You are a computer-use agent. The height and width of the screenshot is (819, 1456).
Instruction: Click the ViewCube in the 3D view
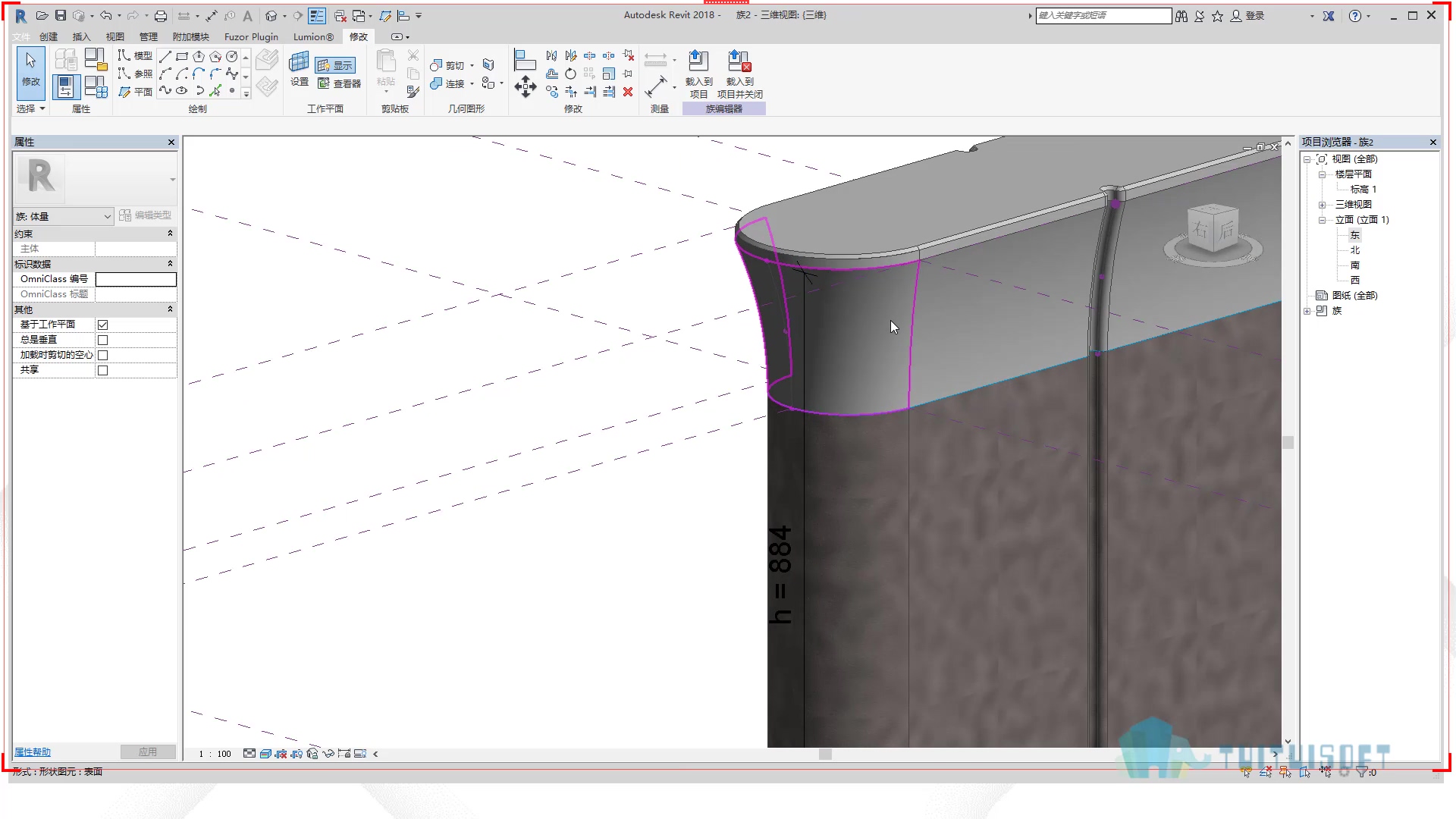[x=1213, y=229]
